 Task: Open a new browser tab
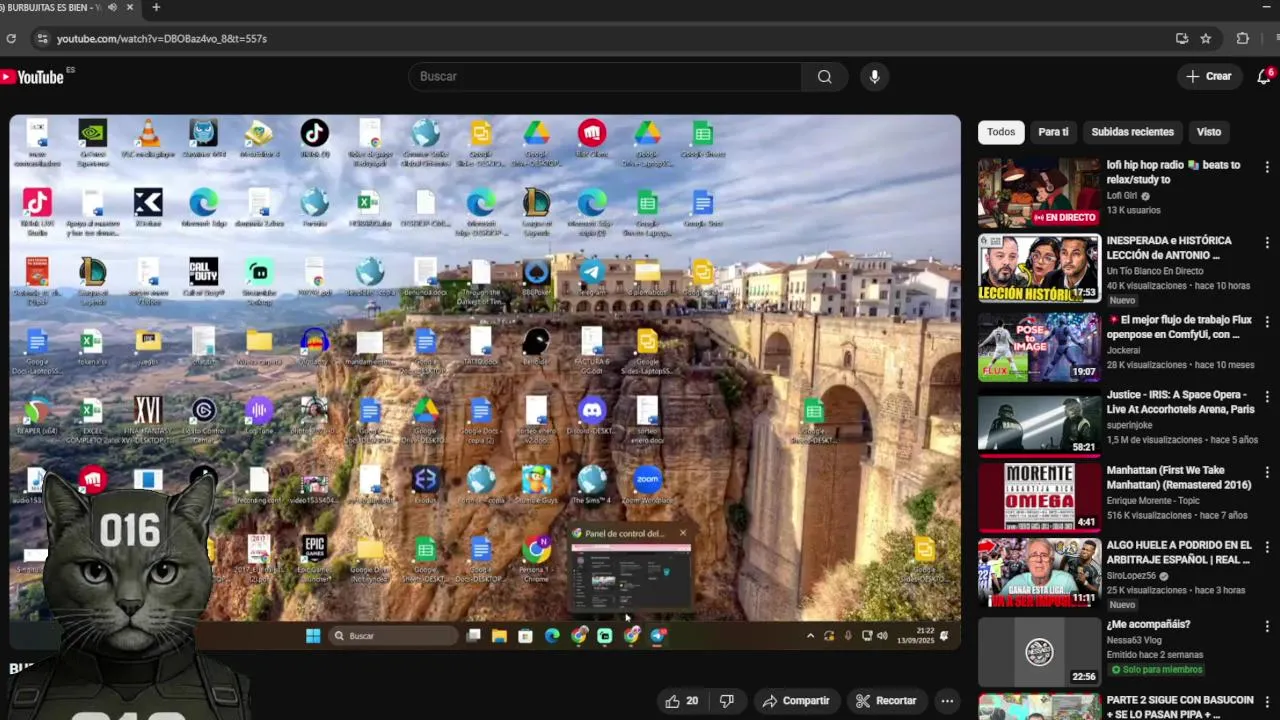point(156,7)
